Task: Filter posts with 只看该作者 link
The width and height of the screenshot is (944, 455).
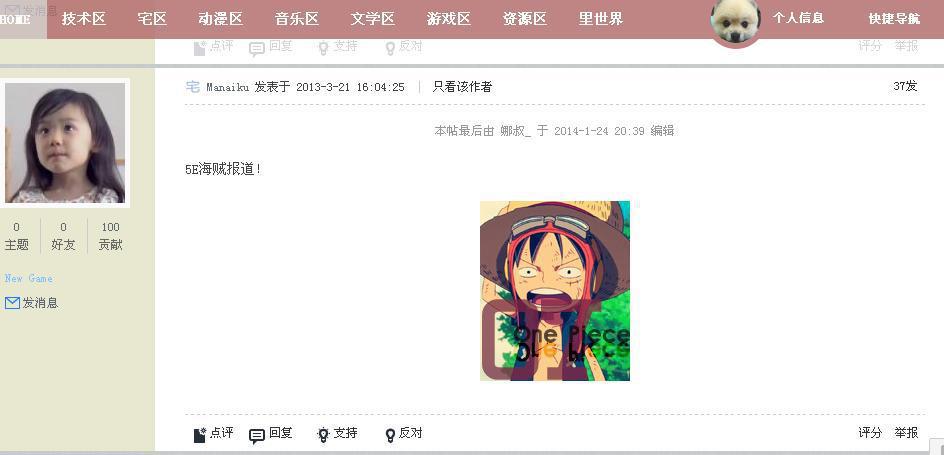Action: tap(462, 87)
